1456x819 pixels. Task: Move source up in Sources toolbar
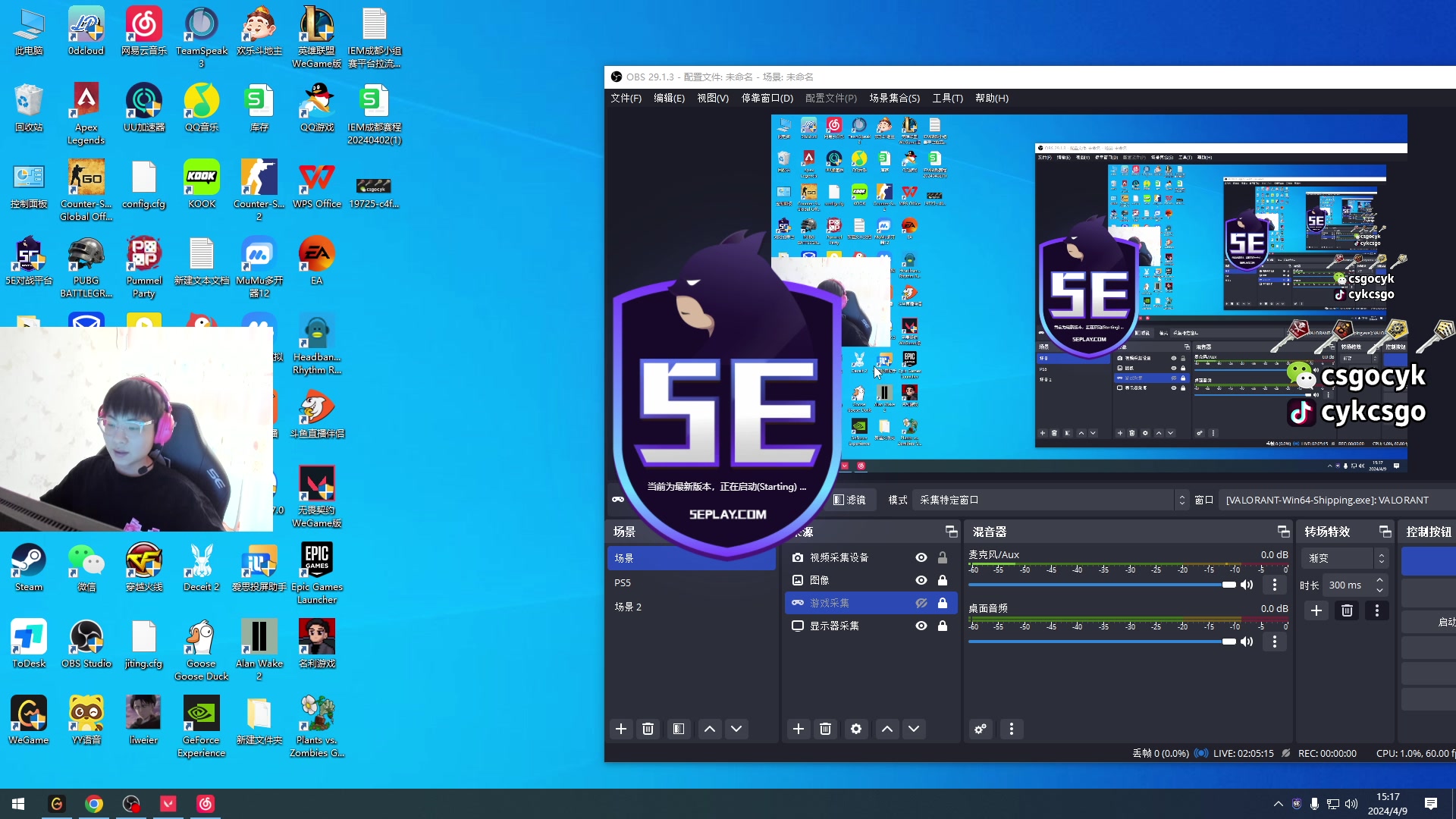887,729
